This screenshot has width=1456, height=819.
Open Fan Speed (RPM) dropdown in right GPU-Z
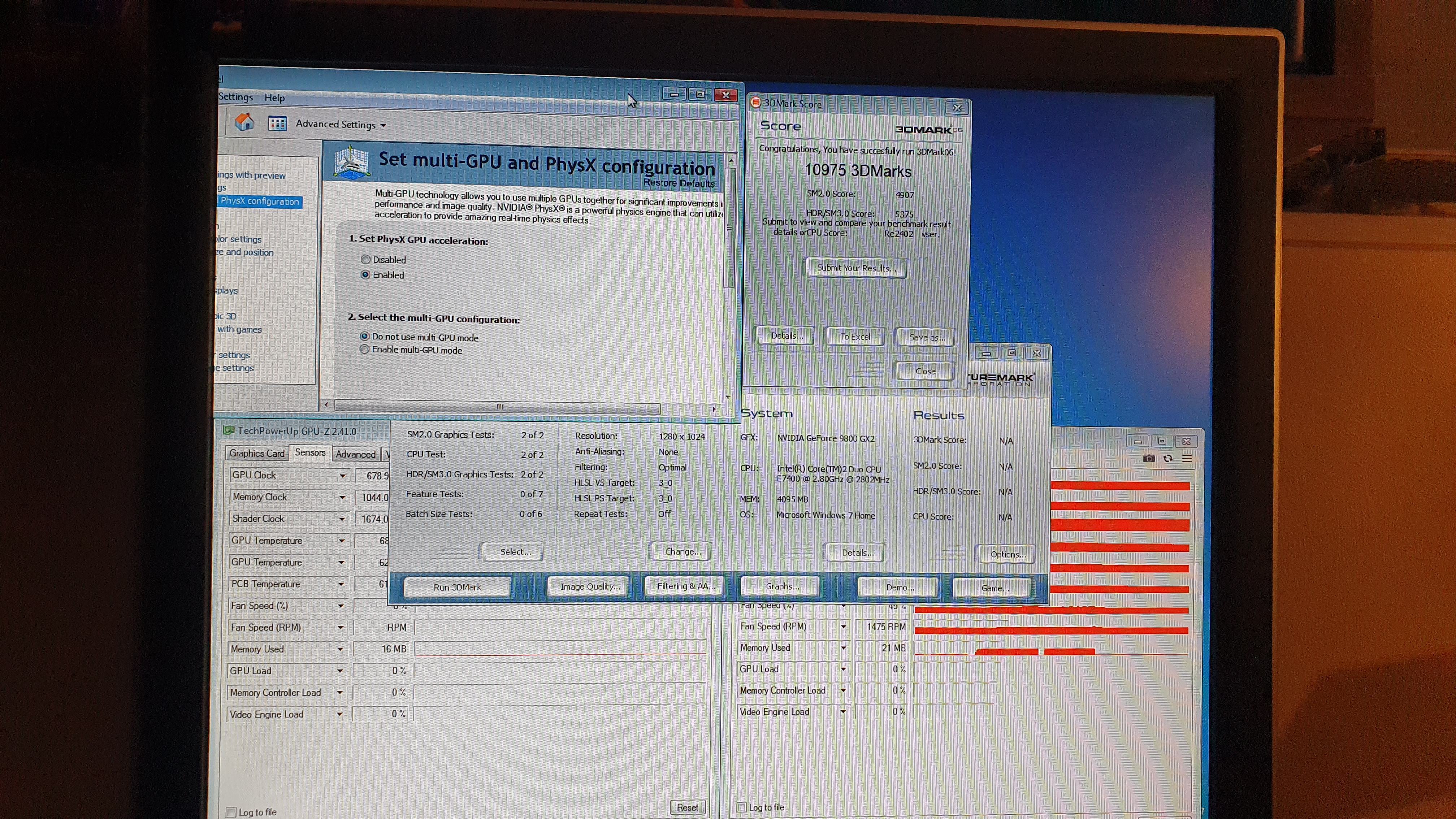click(x=843, y=626)
